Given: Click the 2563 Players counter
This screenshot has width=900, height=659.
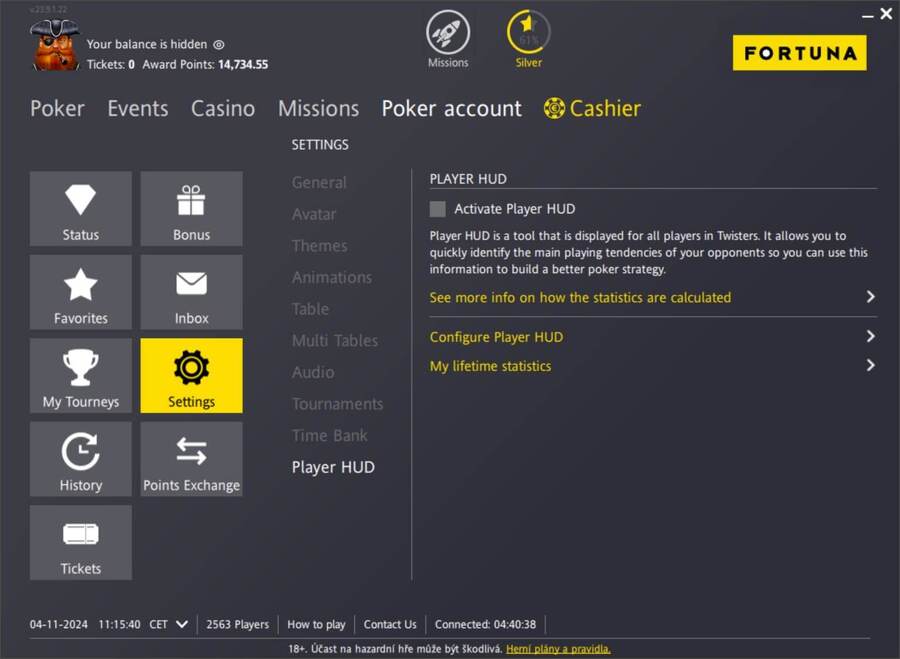Looking at the screenshot, I should [x=238, y=624].
